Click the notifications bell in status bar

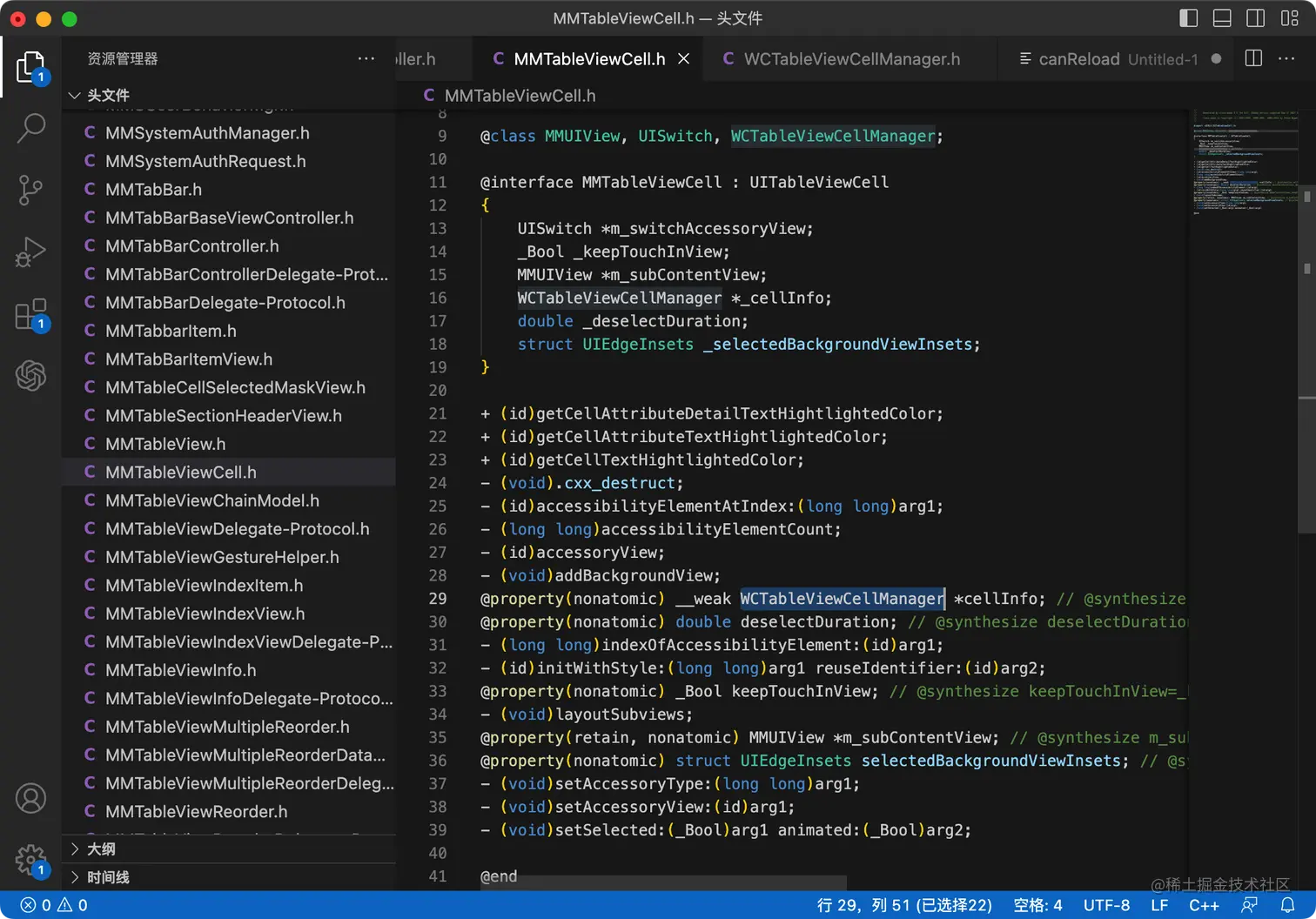pos(1287,905)
